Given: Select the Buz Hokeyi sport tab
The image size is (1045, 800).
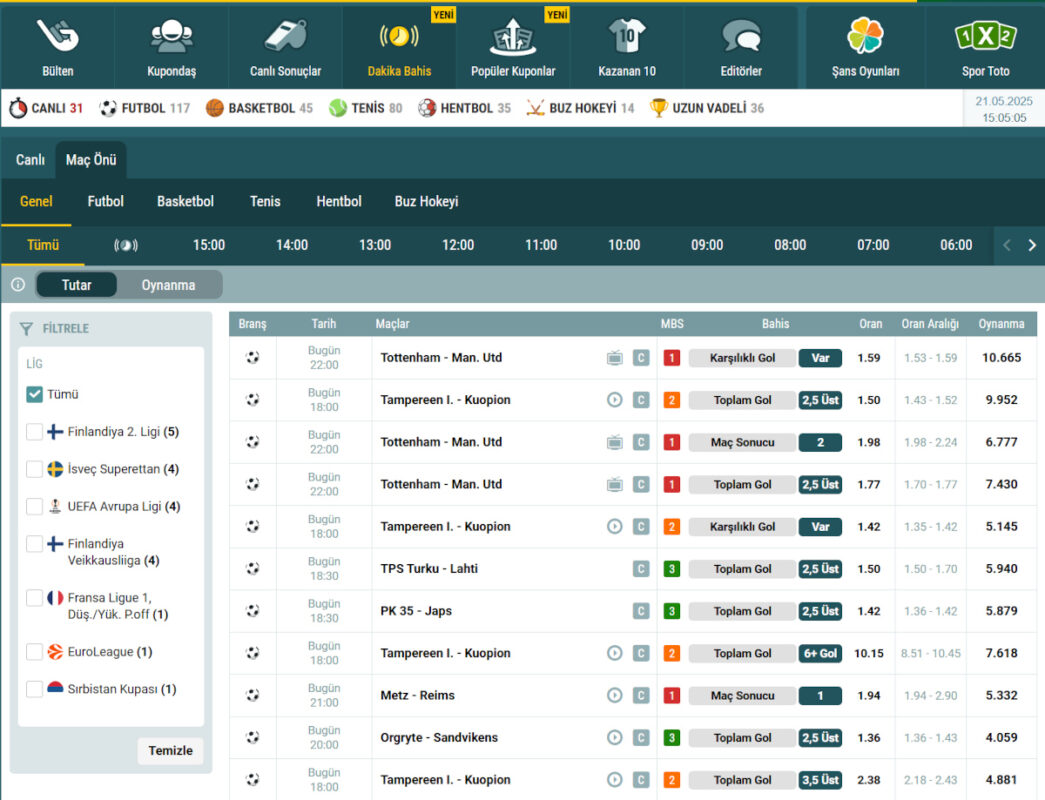Looking at the screenshot, I should [427, 201].
